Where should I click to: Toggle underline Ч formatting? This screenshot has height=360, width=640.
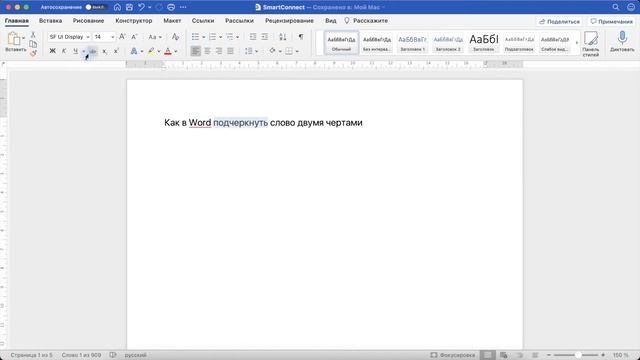(76, 51)
